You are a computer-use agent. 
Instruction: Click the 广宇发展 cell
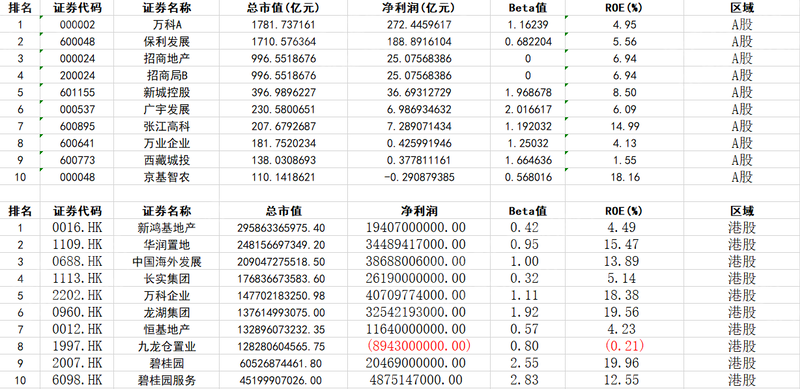click(x=166, y=109)
